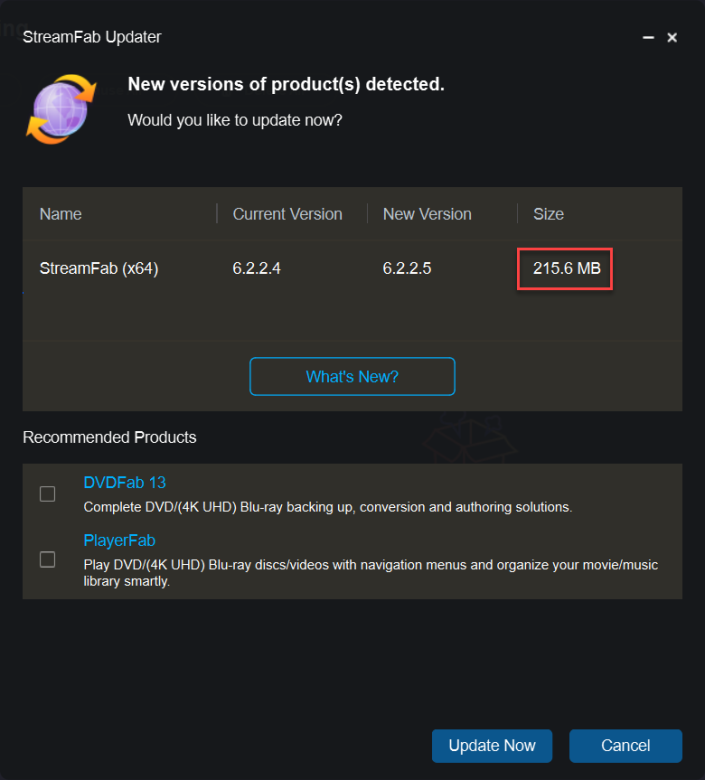Click the DVDFab 13 description text
Viewport: 705px width, 780px height.
328,507
